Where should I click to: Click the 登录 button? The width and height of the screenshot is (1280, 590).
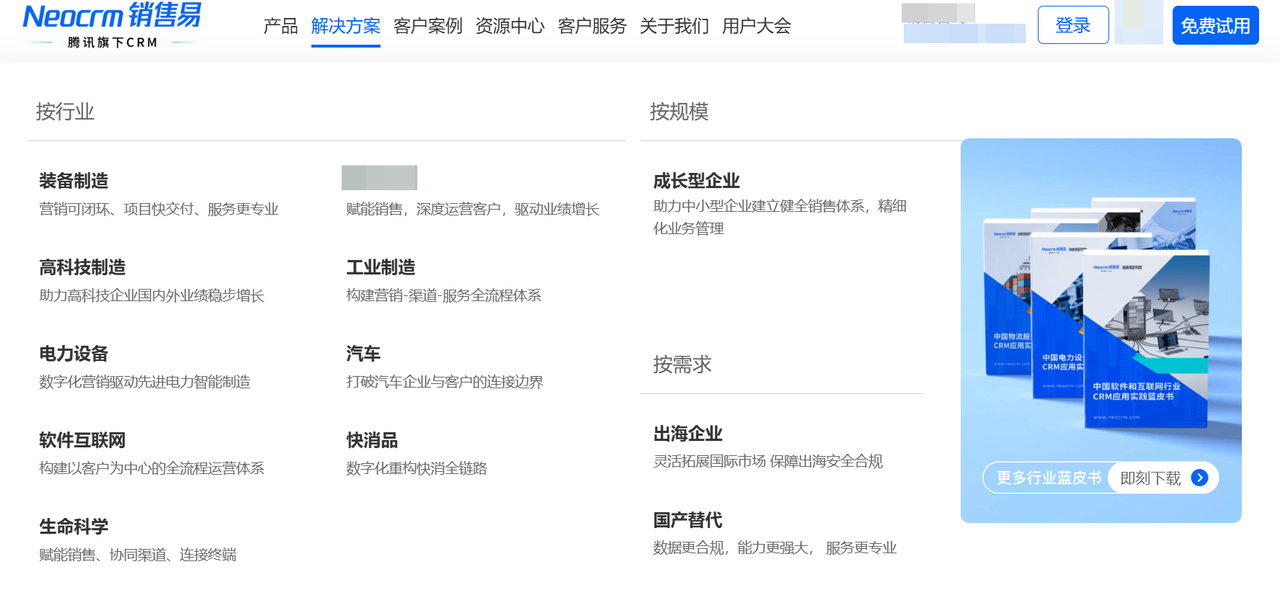pos(1073,25)
